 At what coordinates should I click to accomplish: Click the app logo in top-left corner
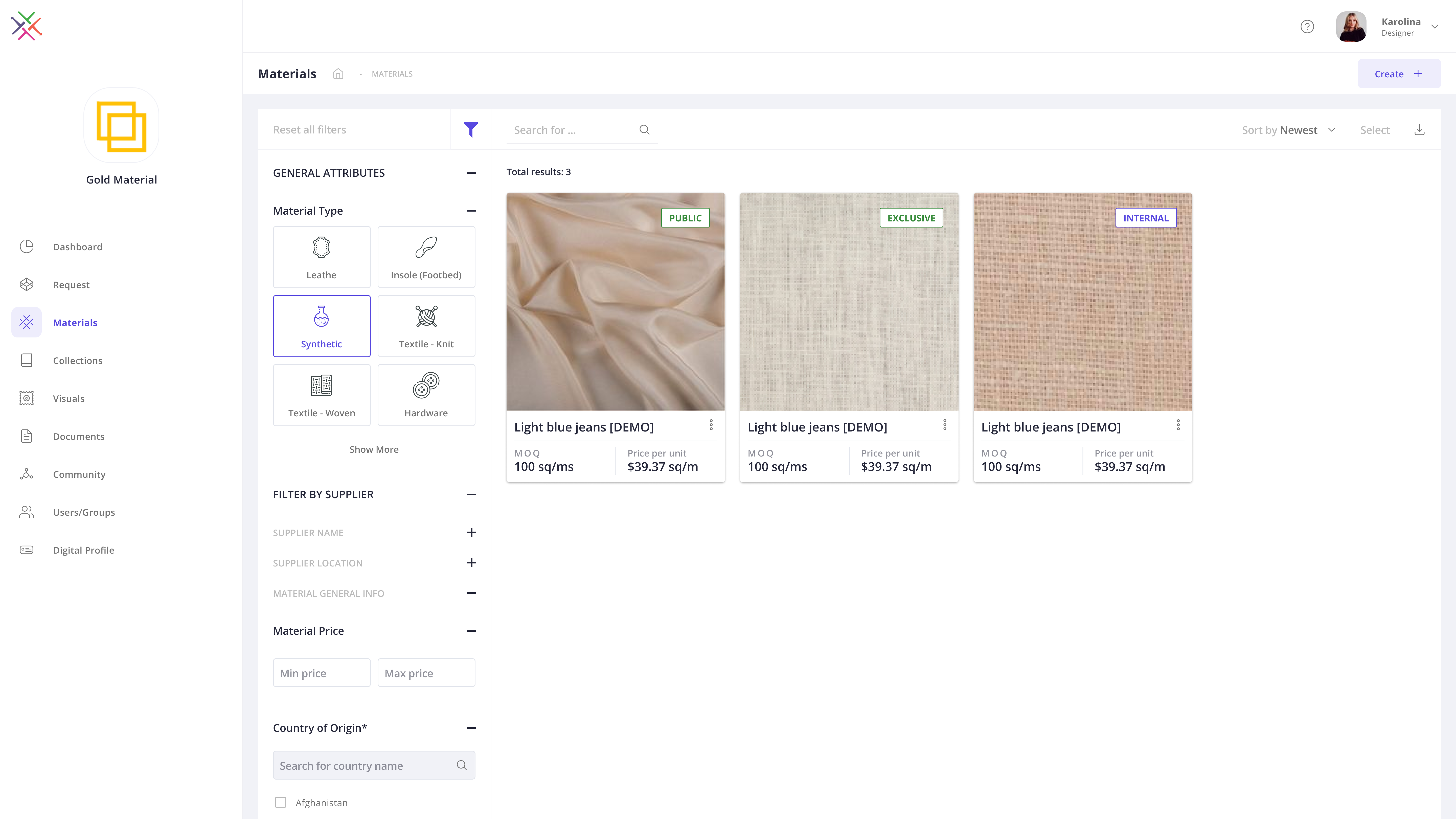click(27, 26)
